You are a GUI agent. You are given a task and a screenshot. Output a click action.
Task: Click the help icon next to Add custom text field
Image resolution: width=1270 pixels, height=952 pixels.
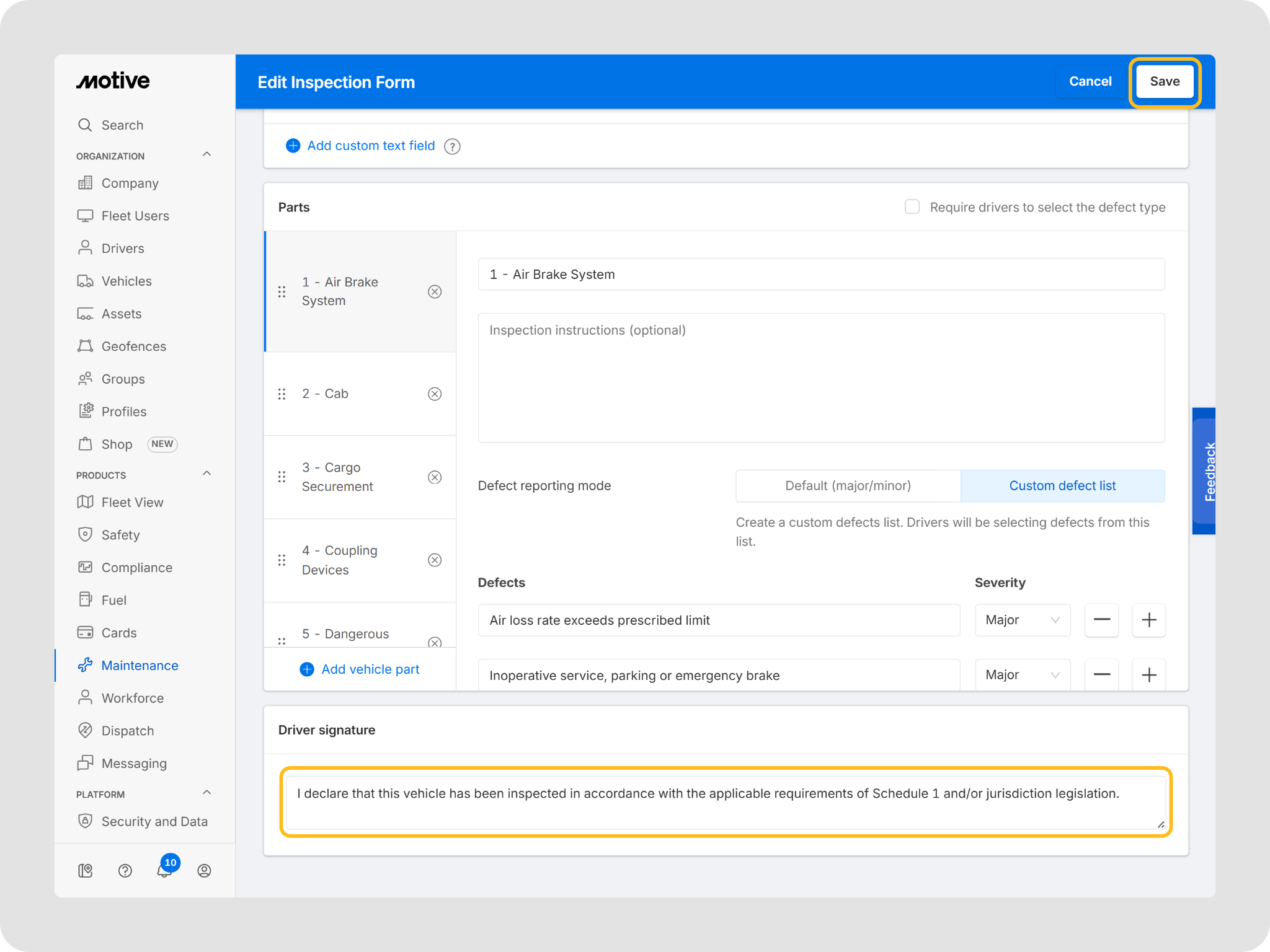[453, 146]
